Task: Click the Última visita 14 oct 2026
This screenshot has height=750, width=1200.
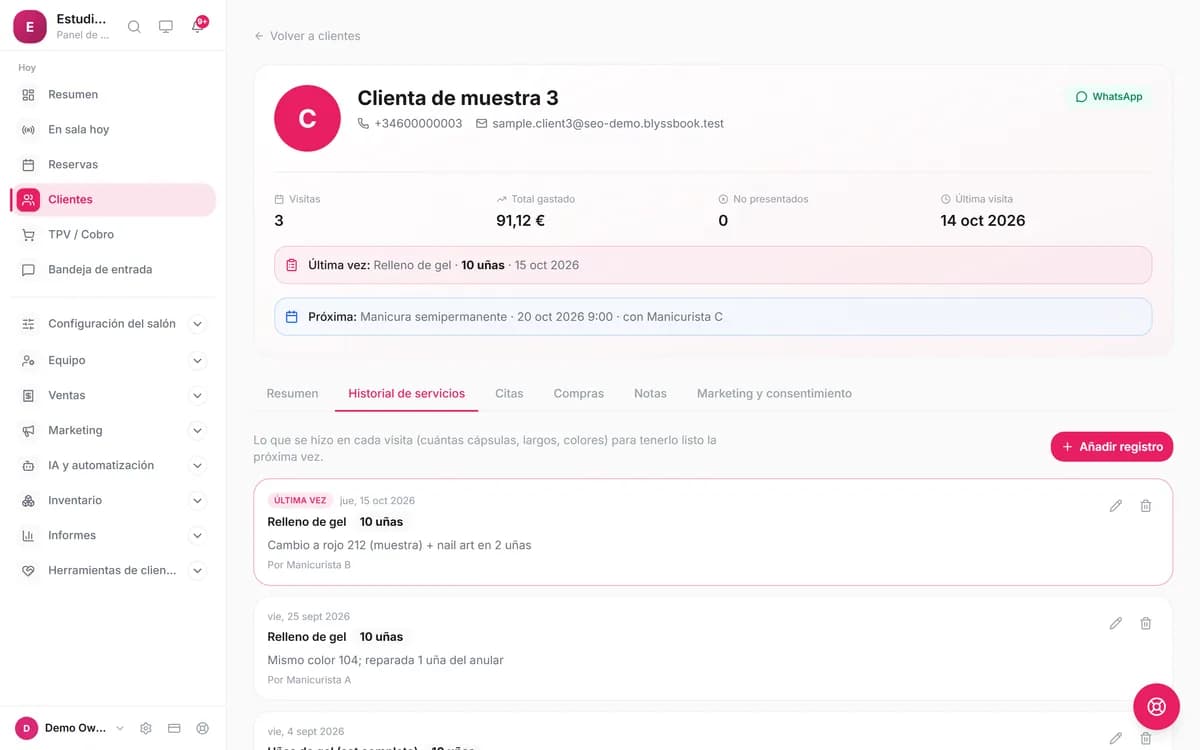Action: [983, 221]
